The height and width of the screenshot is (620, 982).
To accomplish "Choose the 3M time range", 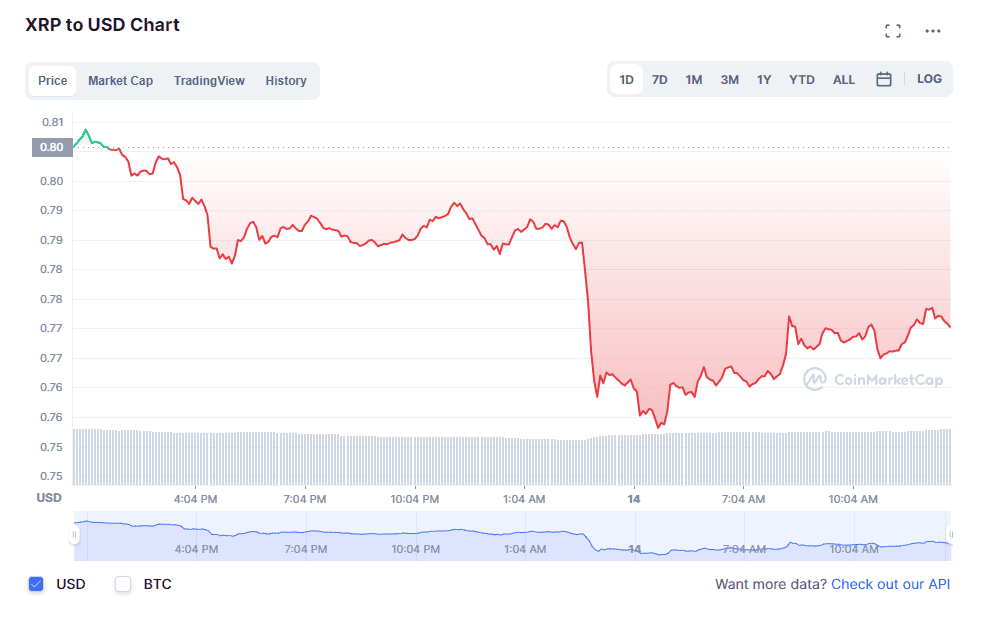I will coord(729,78).
